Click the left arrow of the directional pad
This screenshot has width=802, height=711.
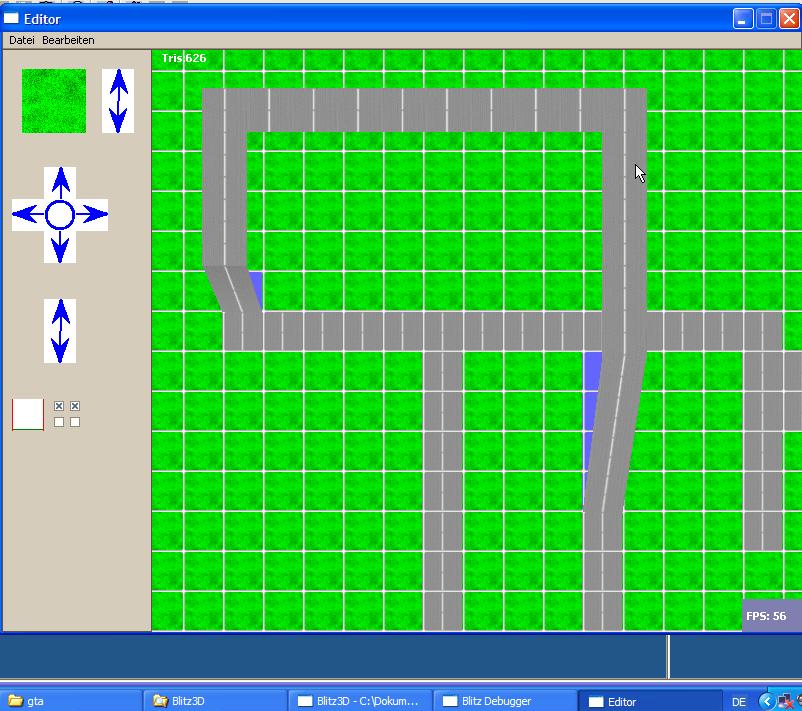point(28,215)
